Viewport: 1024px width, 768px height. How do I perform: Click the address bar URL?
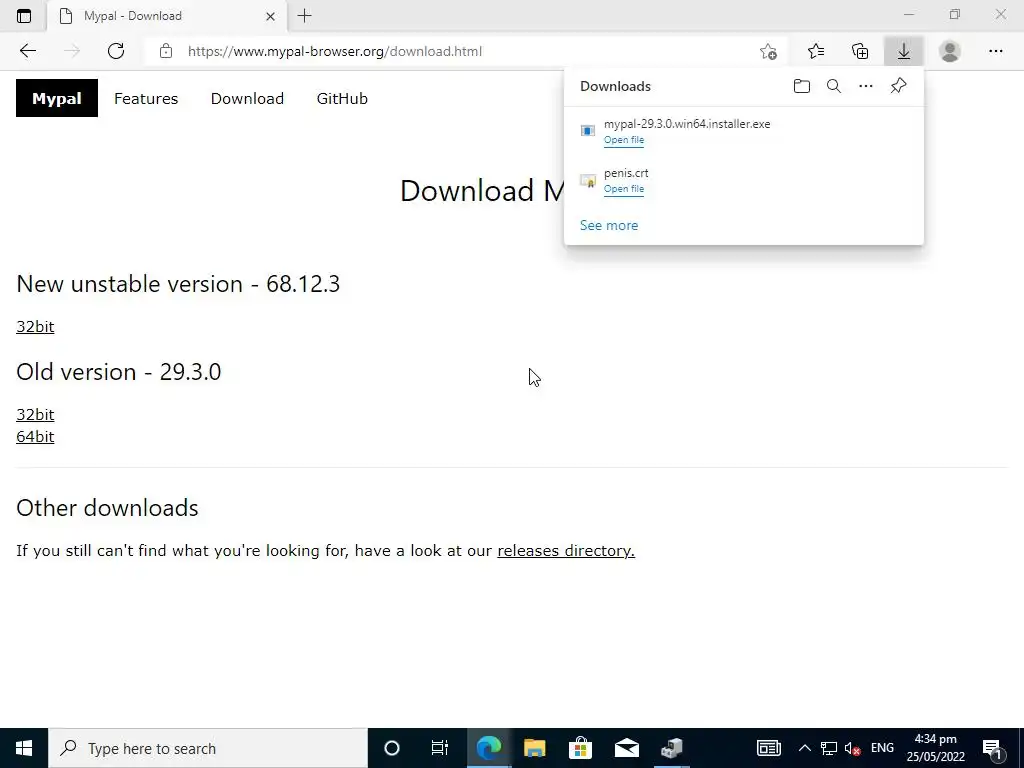(x=334, y=51)
